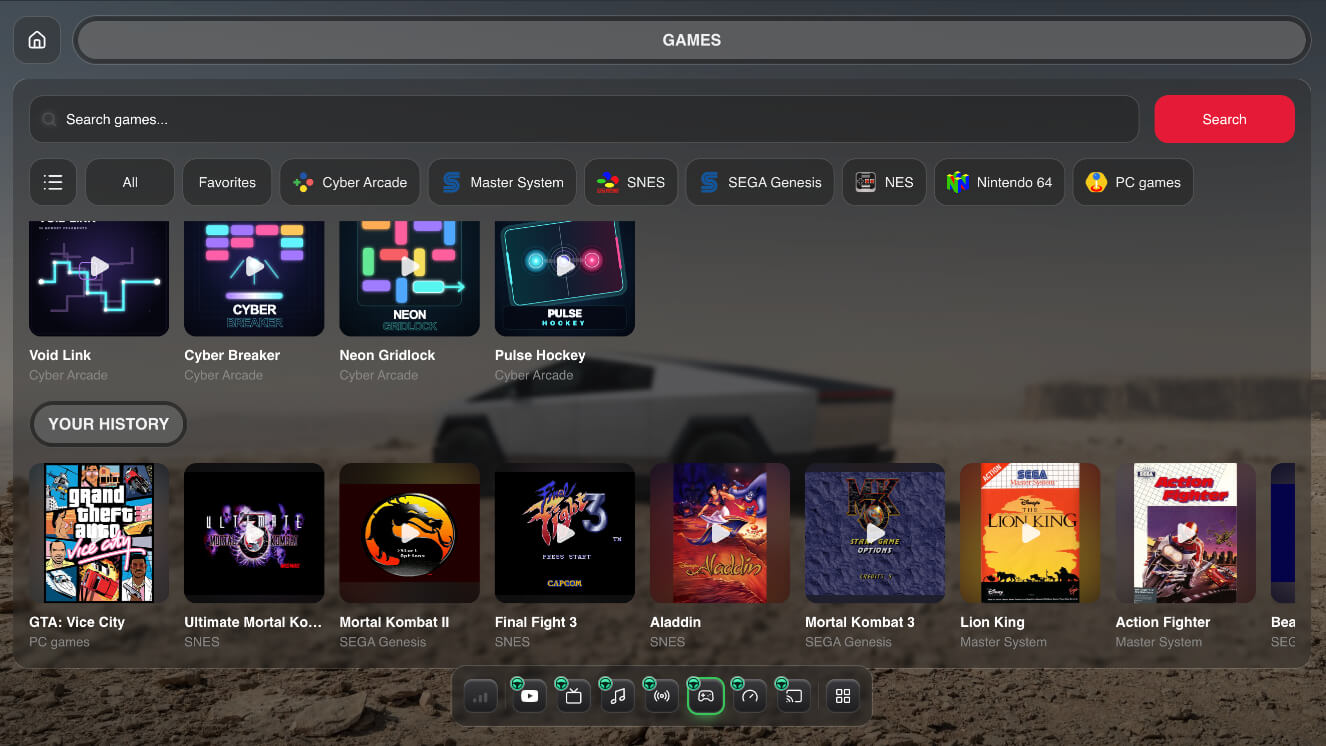The width and height of the screenshot is (1326, 746).
Task: Click the "Mortal Kombat II" title text
Action: 394,622
